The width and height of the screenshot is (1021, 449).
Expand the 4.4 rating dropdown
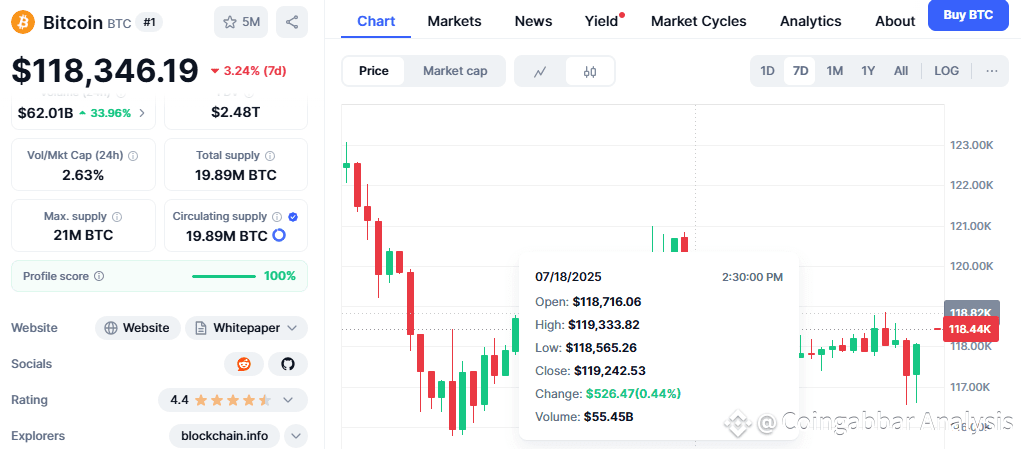(289, 400)
